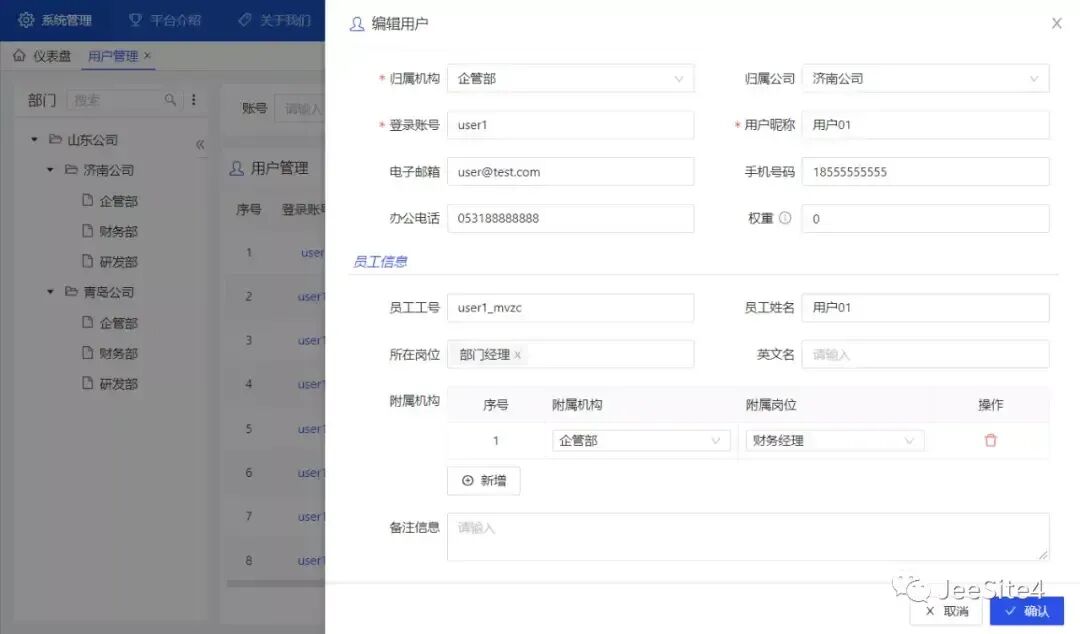The width and height of the screenshot is (1080, 634).
Task: Click the 新增 button to add a row
Action: click(483, 481)
